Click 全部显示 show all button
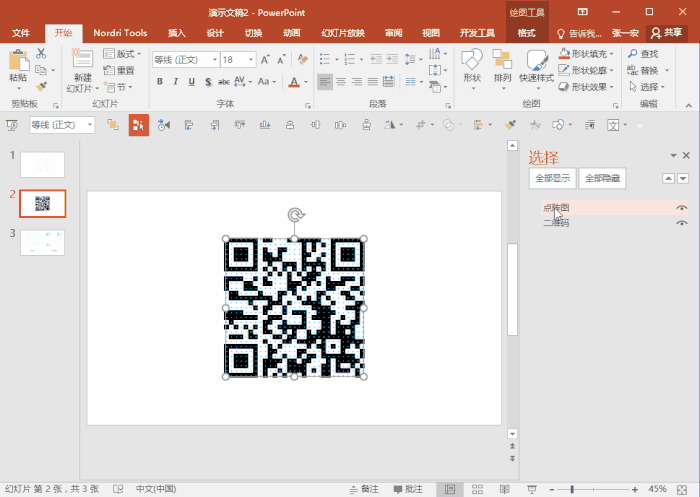 pos(553,179)
